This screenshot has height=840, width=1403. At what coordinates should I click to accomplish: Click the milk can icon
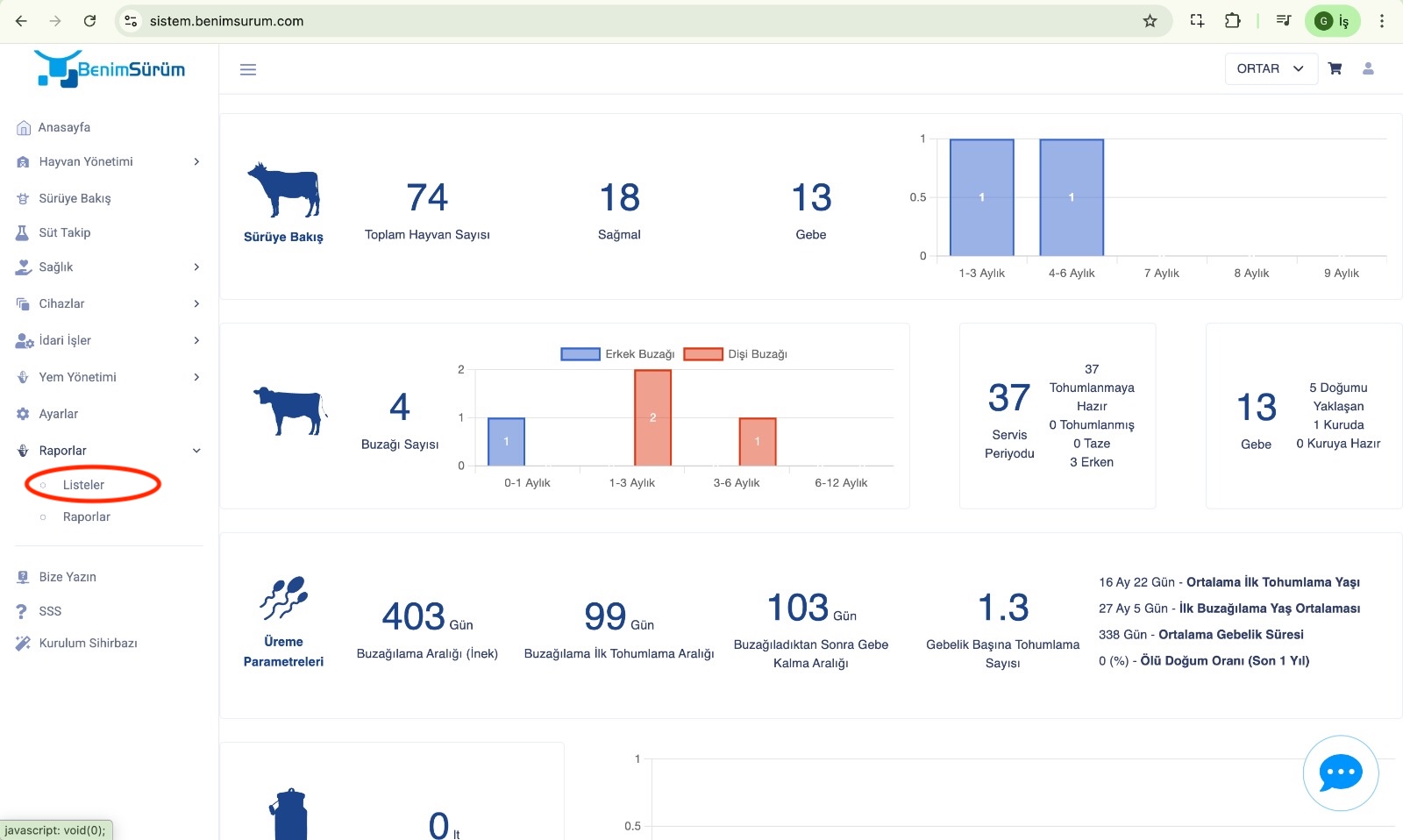(288, 814)
